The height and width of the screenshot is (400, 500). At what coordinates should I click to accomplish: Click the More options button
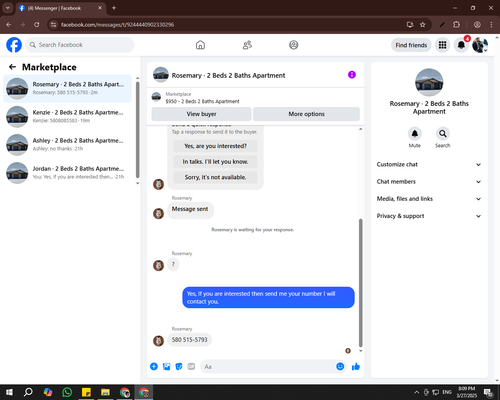pos(306,114)
